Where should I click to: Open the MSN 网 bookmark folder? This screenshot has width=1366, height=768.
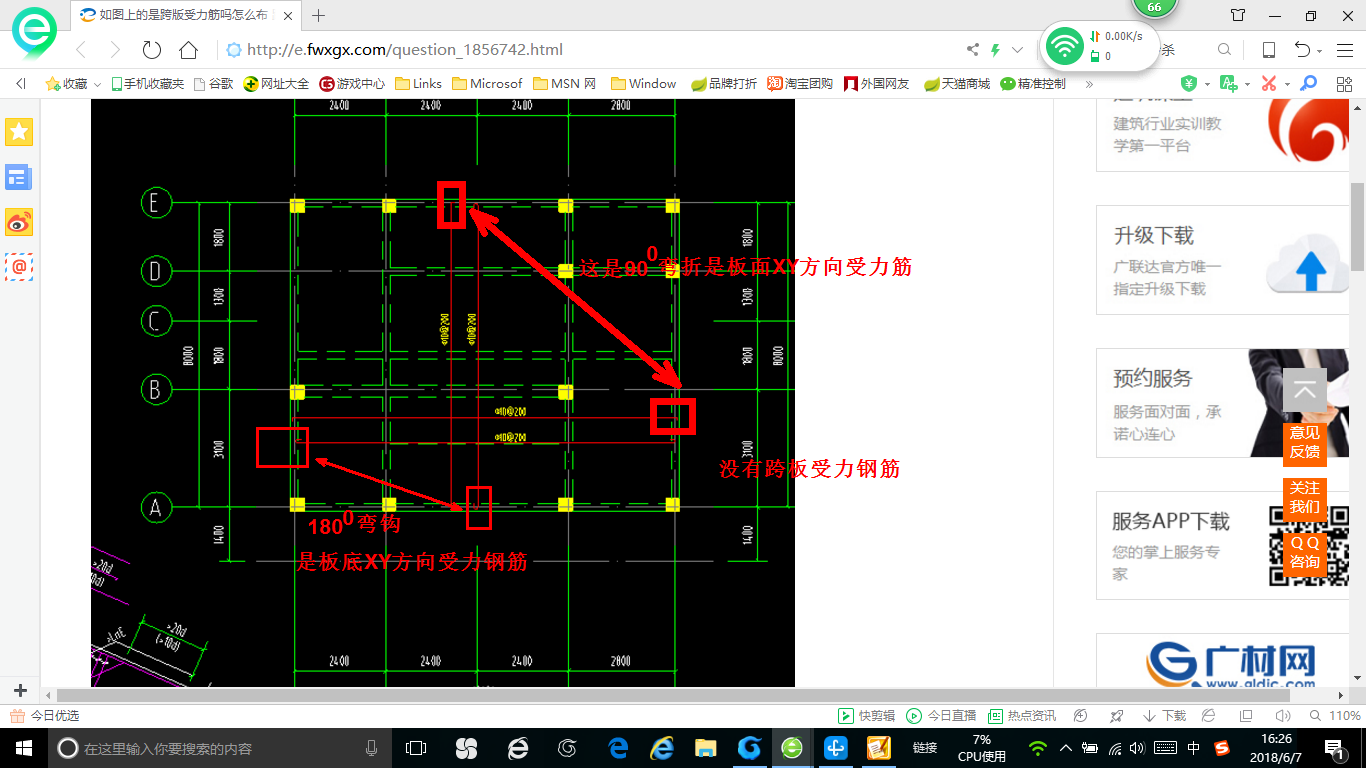(x=566, y=84)
